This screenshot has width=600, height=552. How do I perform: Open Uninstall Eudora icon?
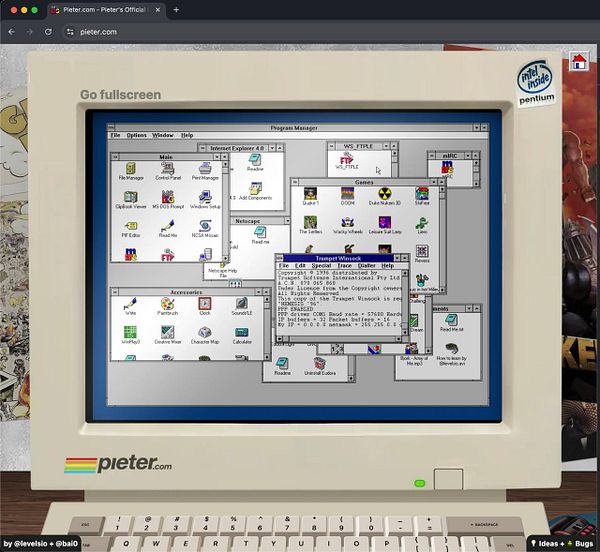click(x=320, y=366)
